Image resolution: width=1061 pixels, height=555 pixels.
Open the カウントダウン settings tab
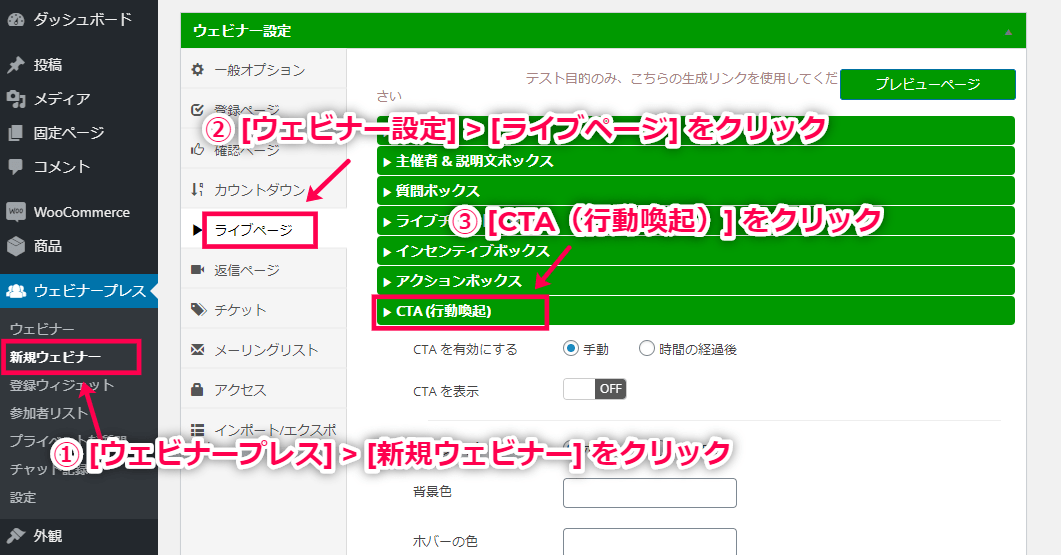264,190
